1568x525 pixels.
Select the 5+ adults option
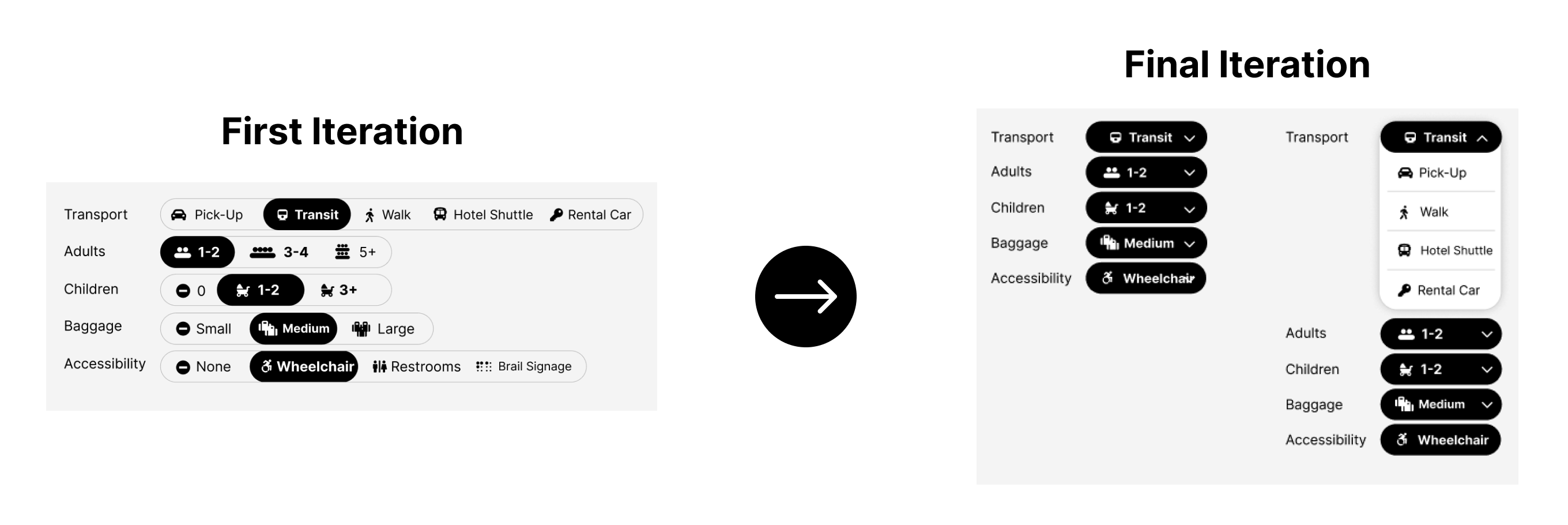tap(356, 252)
